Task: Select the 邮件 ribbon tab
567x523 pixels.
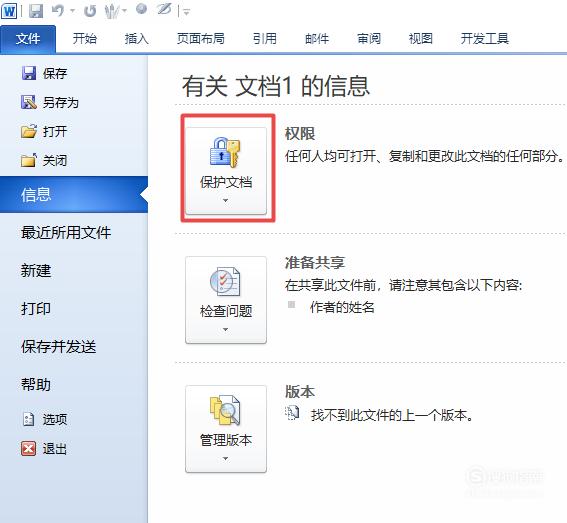Action: click(317, 38)
